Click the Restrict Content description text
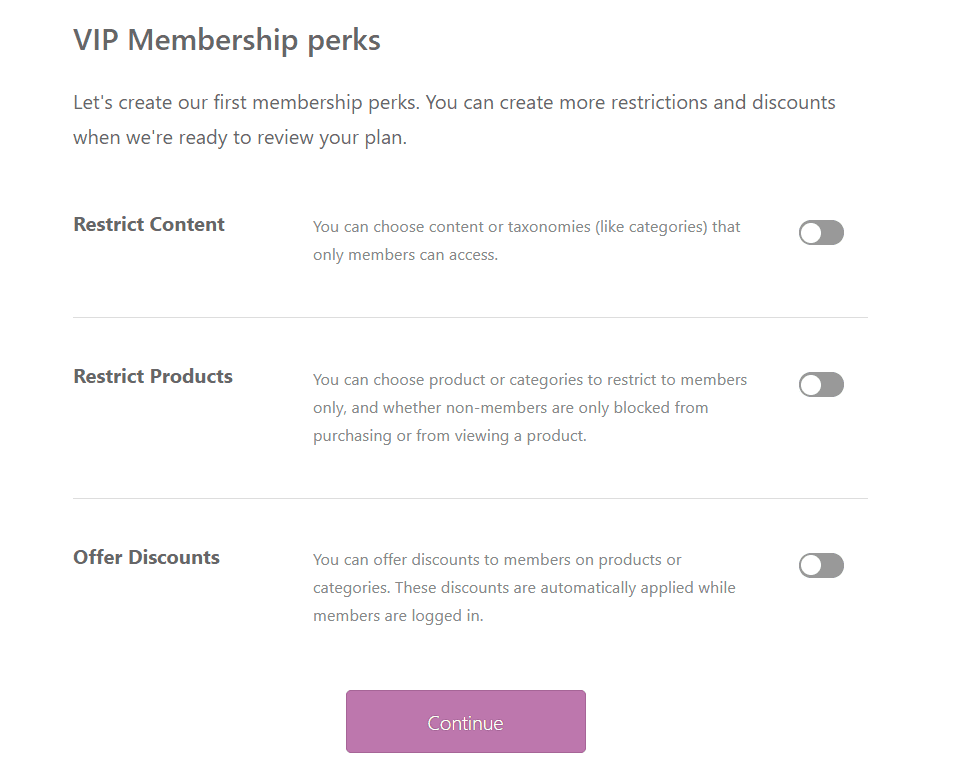This screenshot has height=783, width=960. point(526,240)
